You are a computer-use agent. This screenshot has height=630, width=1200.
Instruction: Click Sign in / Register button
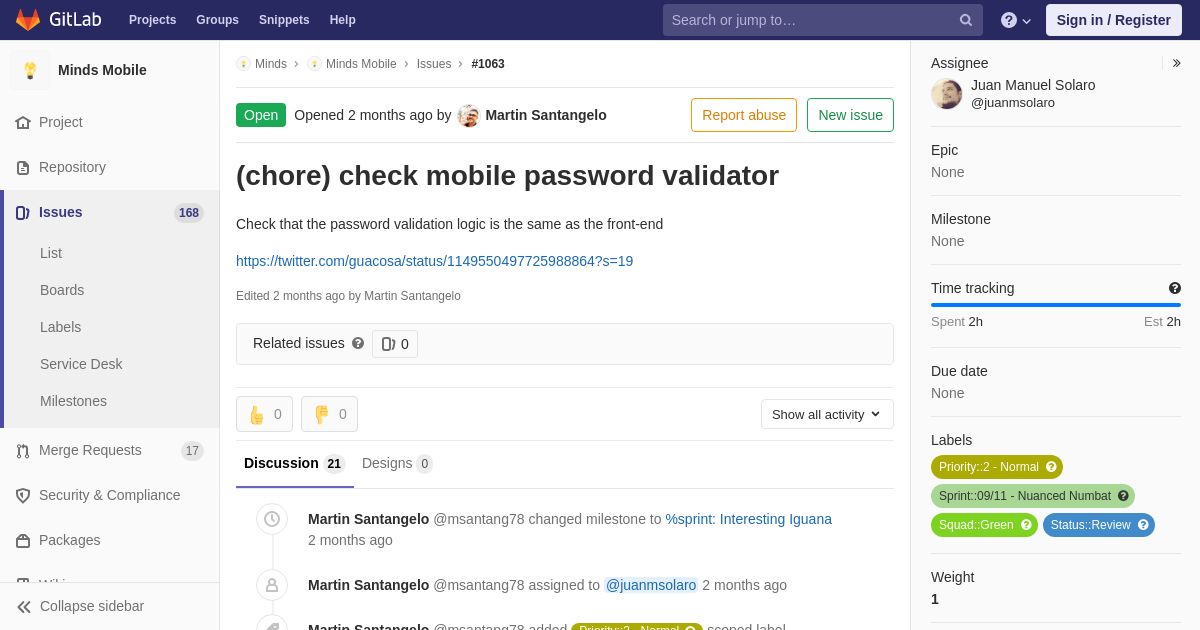1113,20
